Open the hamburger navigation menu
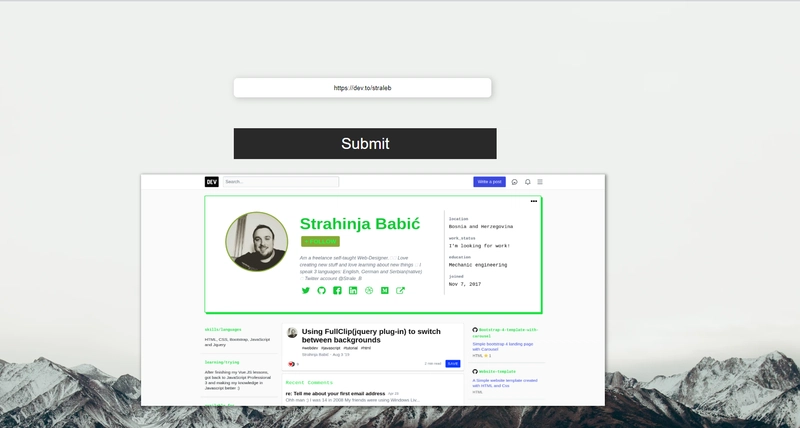800x428 pixels. pos(540,182)
